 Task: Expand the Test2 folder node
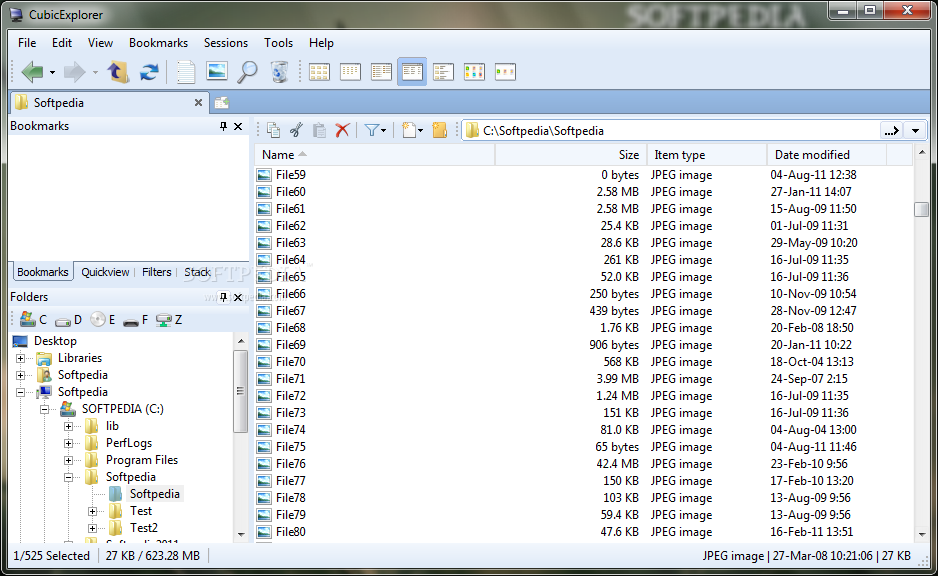(92, 528)
